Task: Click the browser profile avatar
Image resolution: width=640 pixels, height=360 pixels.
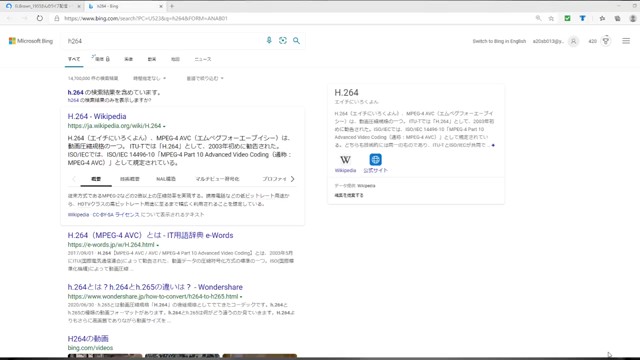Action: click(x=633, y=18)
